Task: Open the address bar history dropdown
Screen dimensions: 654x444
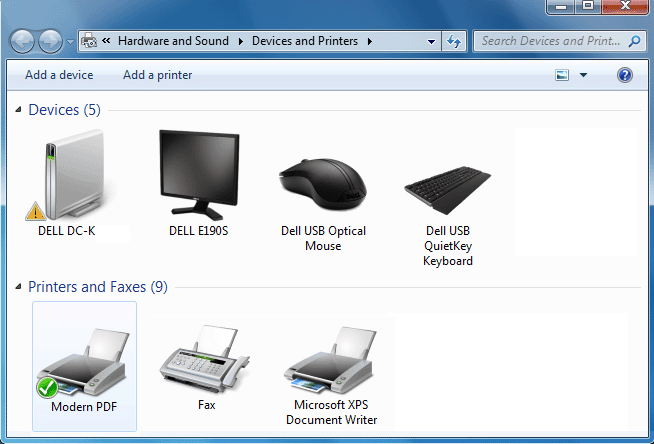Action: [x=431, y=41]
